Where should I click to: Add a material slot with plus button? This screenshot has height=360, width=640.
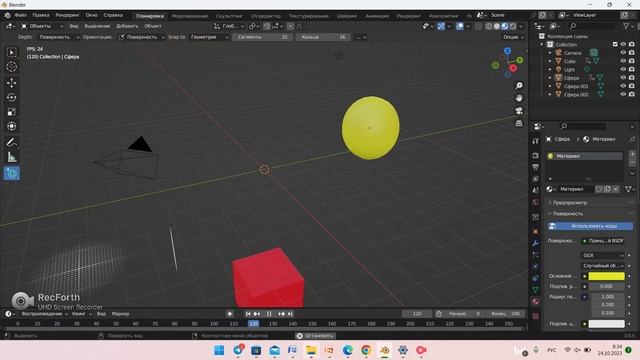click(x=632, y=154)
